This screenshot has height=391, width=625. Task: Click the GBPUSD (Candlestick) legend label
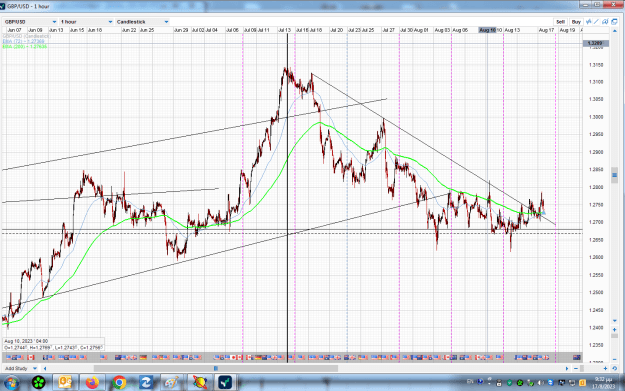click(x=27, y=36)
